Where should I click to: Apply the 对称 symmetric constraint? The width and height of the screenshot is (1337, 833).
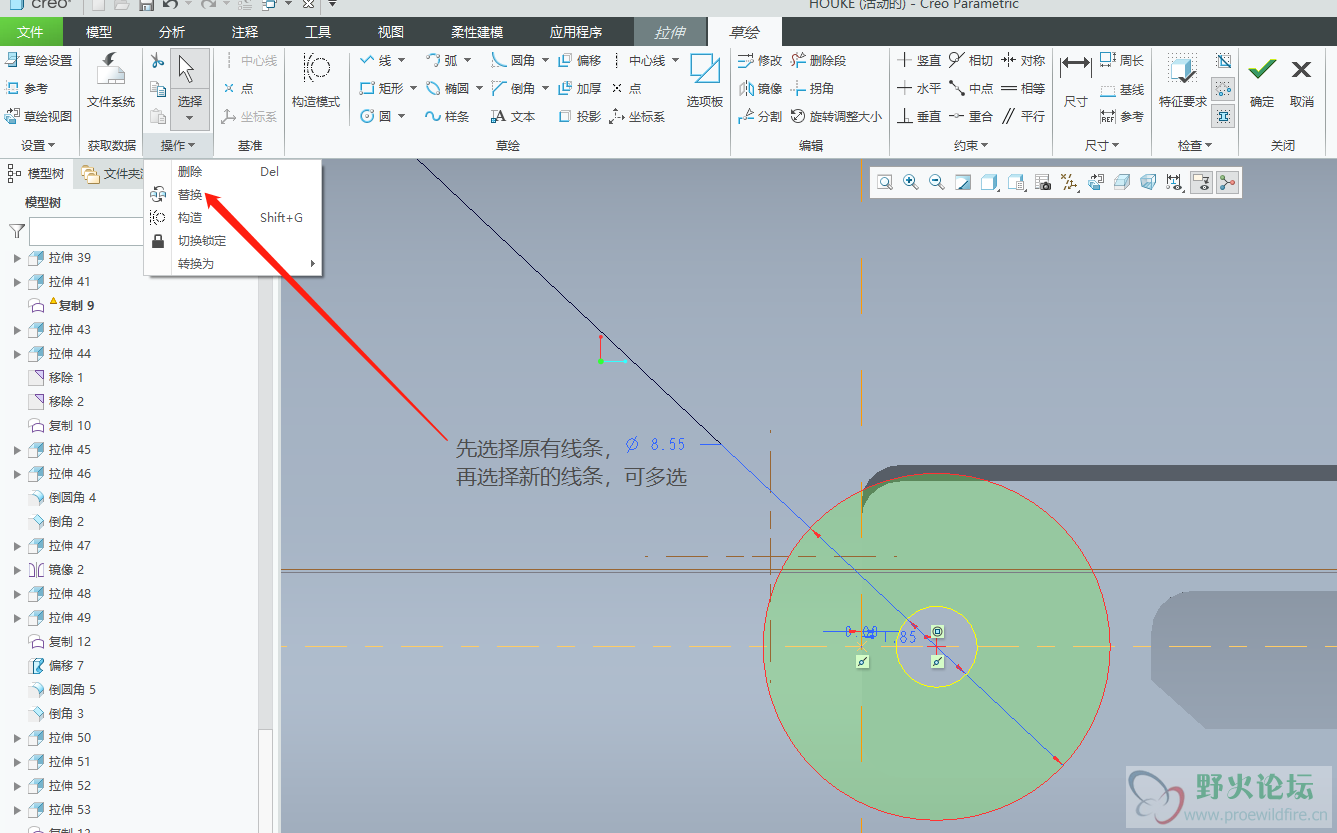[x=1022, y=60]
